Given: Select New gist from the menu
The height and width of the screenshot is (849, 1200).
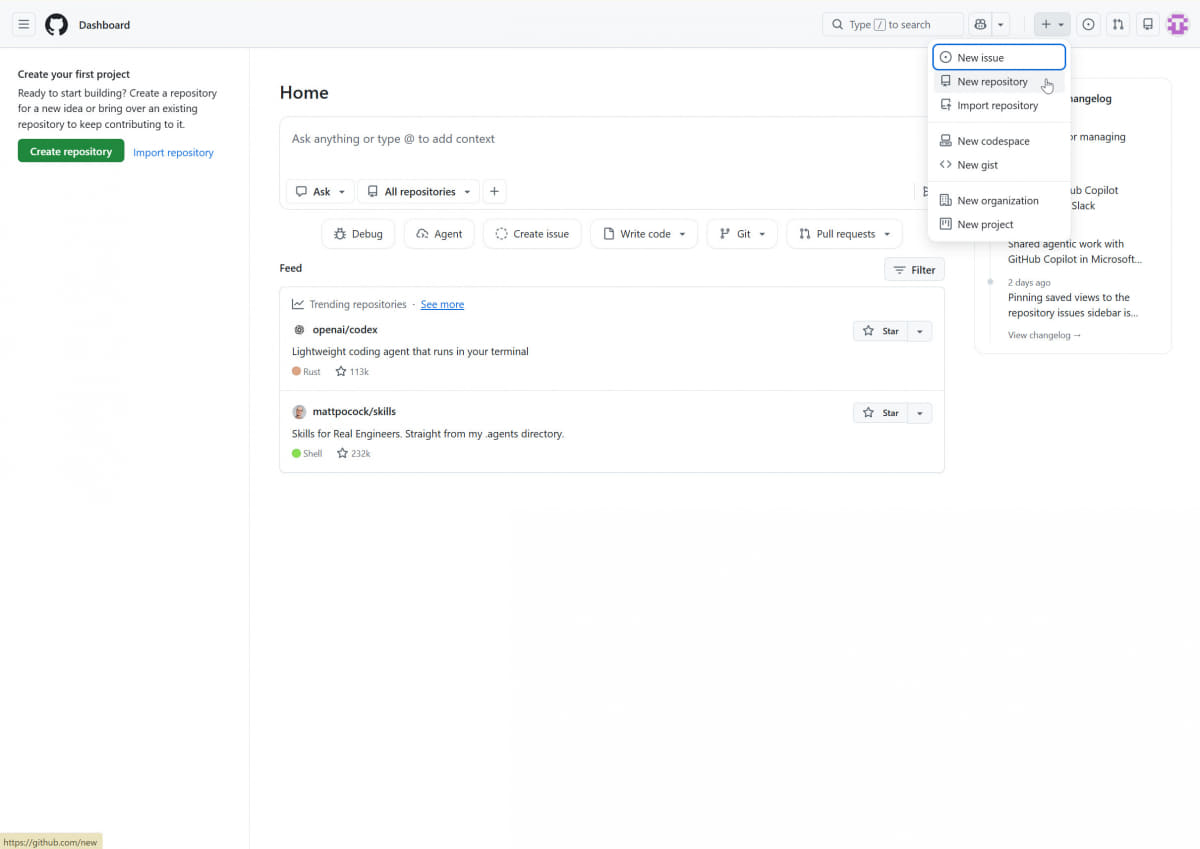Looking at the screenshot, I should 999,165.
